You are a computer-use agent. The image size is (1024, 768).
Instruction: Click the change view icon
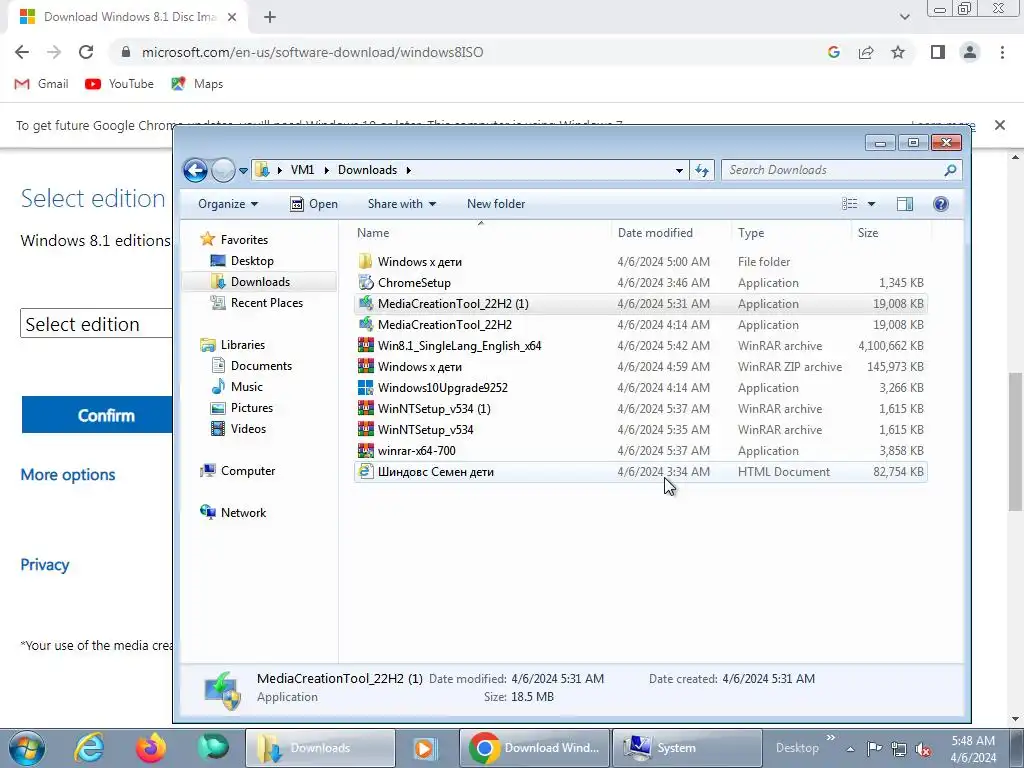850,204
